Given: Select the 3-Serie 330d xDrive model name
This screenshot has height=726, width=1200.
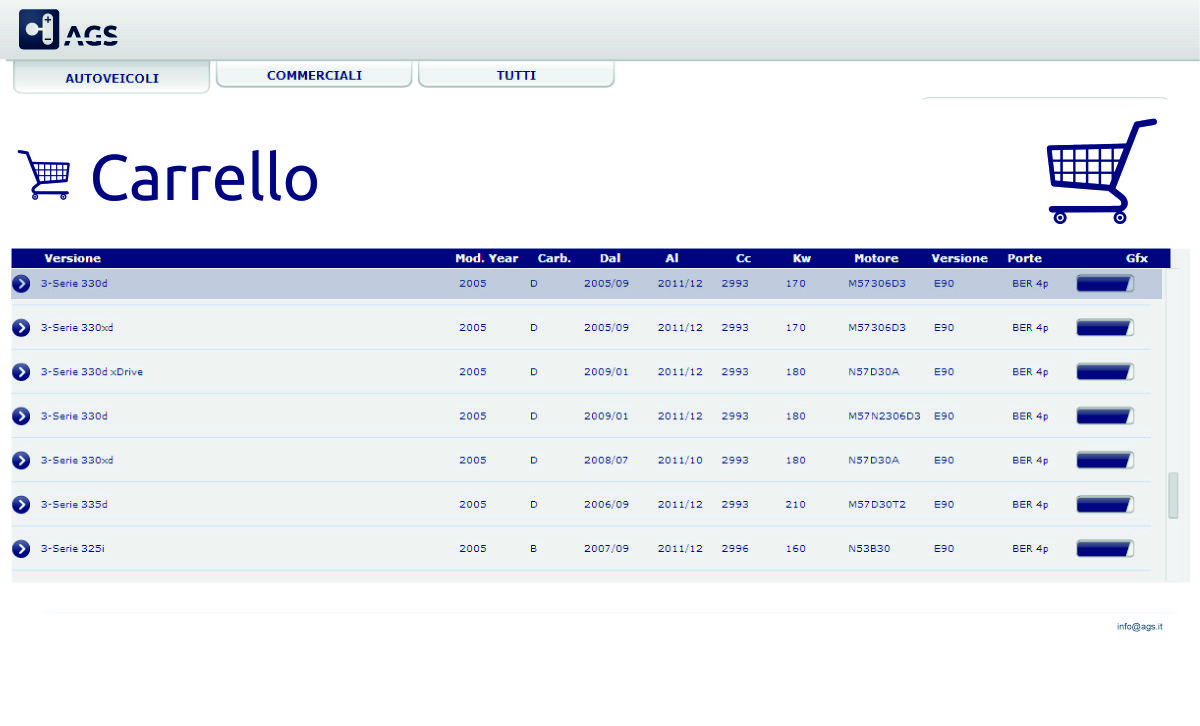Looking at the screenshot, I should (92, 372).
